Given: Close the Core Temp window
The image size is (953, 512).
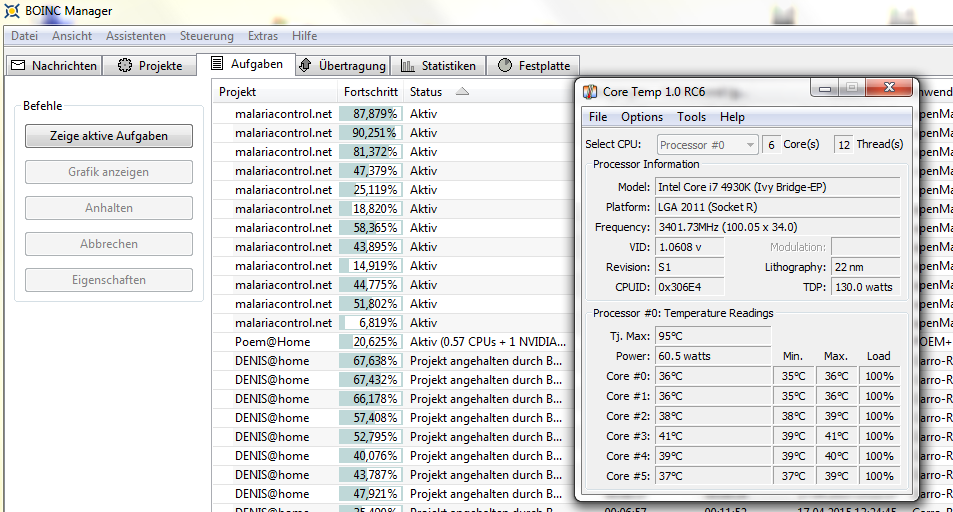Looking at the screenshot, I should (x=889, y=88).
